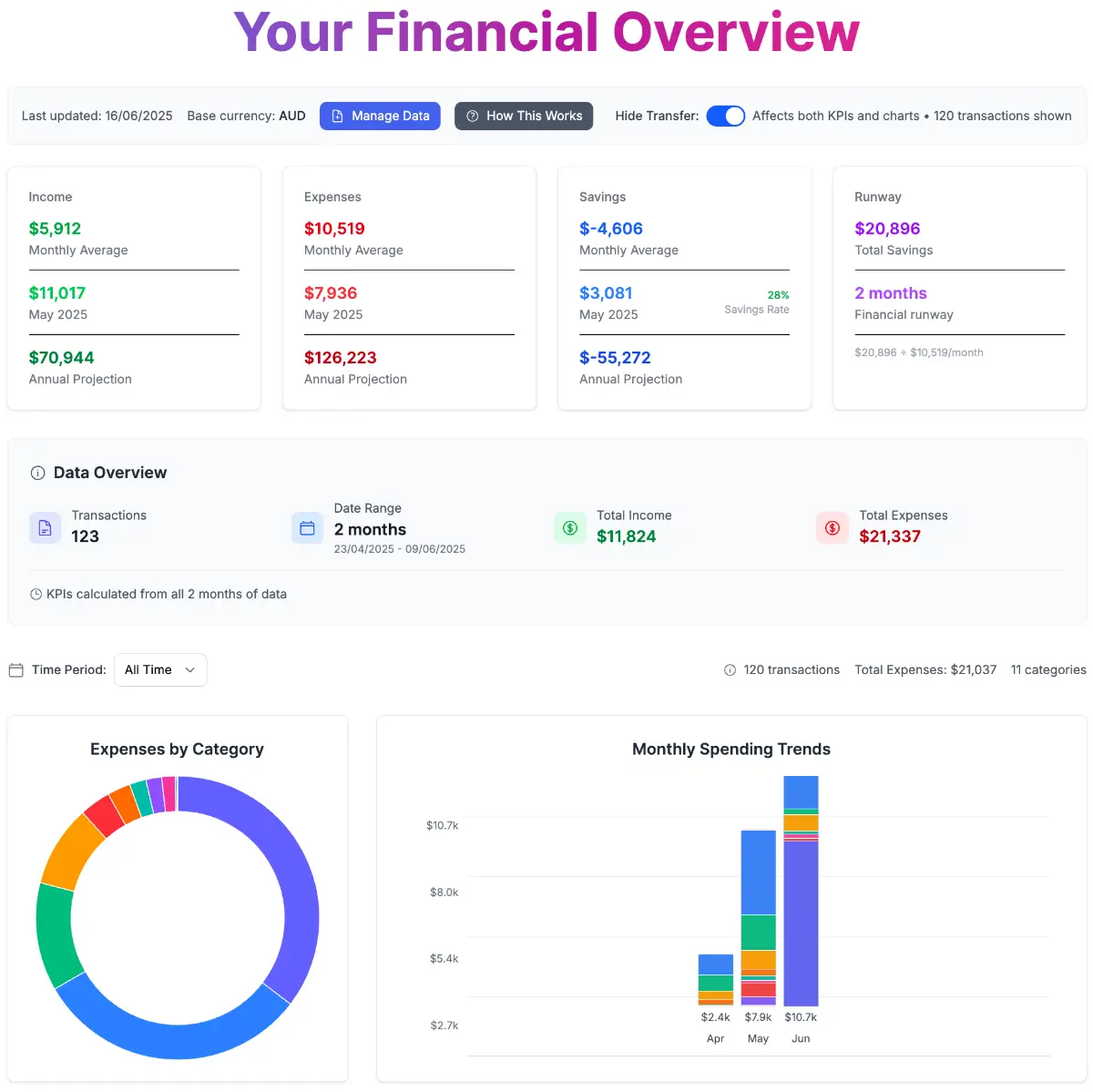Click the red Total Expenses dollar icon

click(x=833, y=528)
